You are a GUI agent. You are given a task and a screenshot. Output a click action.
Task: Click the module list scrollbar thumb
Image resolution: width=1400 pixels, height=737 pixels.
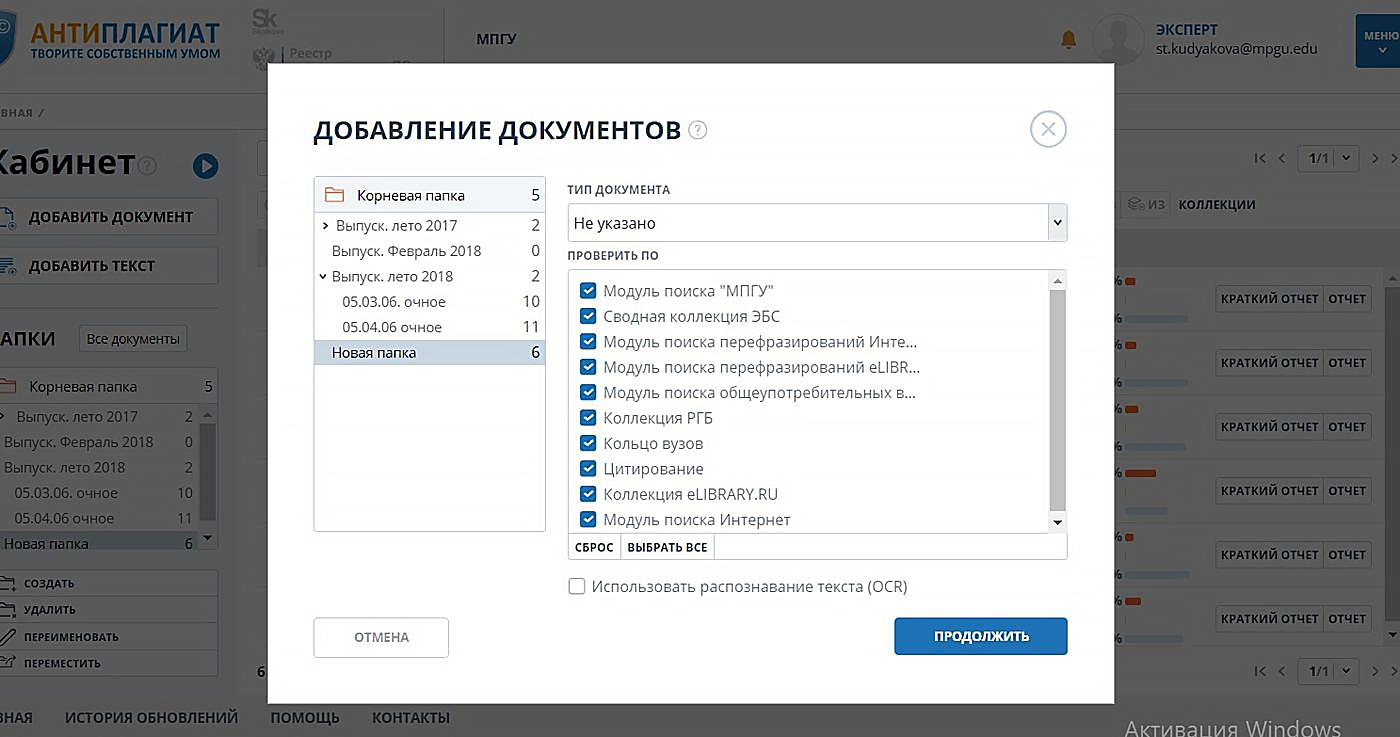coord(1058,400)
